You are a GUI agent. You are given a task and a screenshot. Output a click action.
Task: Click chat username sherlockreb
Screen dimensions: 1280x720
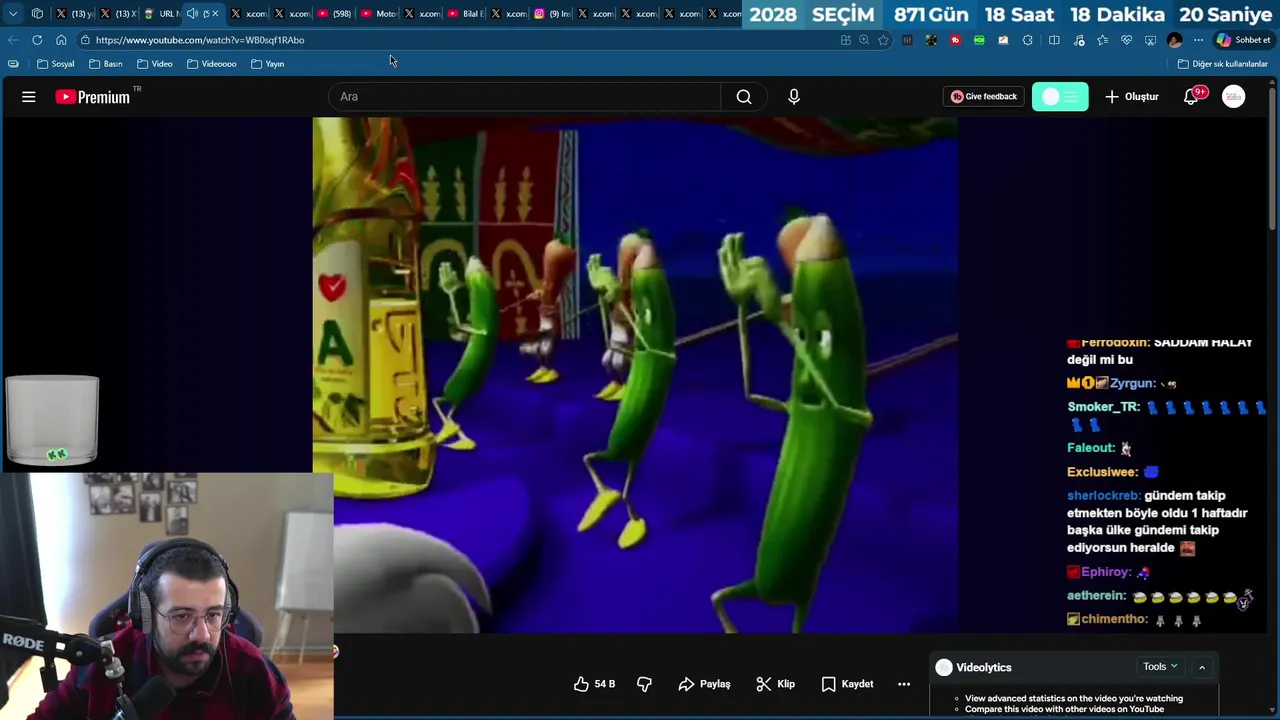[x=1103, y=496]
